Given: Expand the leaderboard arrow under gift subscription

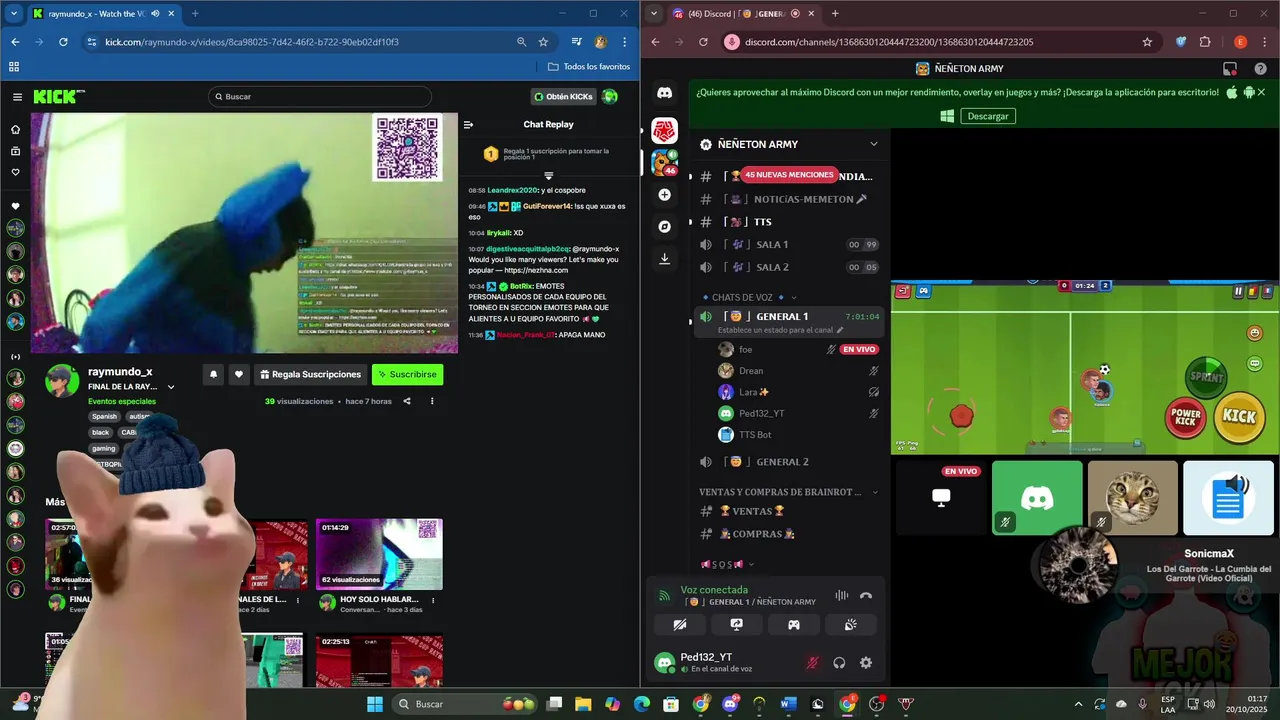Looking at the screenshot, I should coord(548,176).
